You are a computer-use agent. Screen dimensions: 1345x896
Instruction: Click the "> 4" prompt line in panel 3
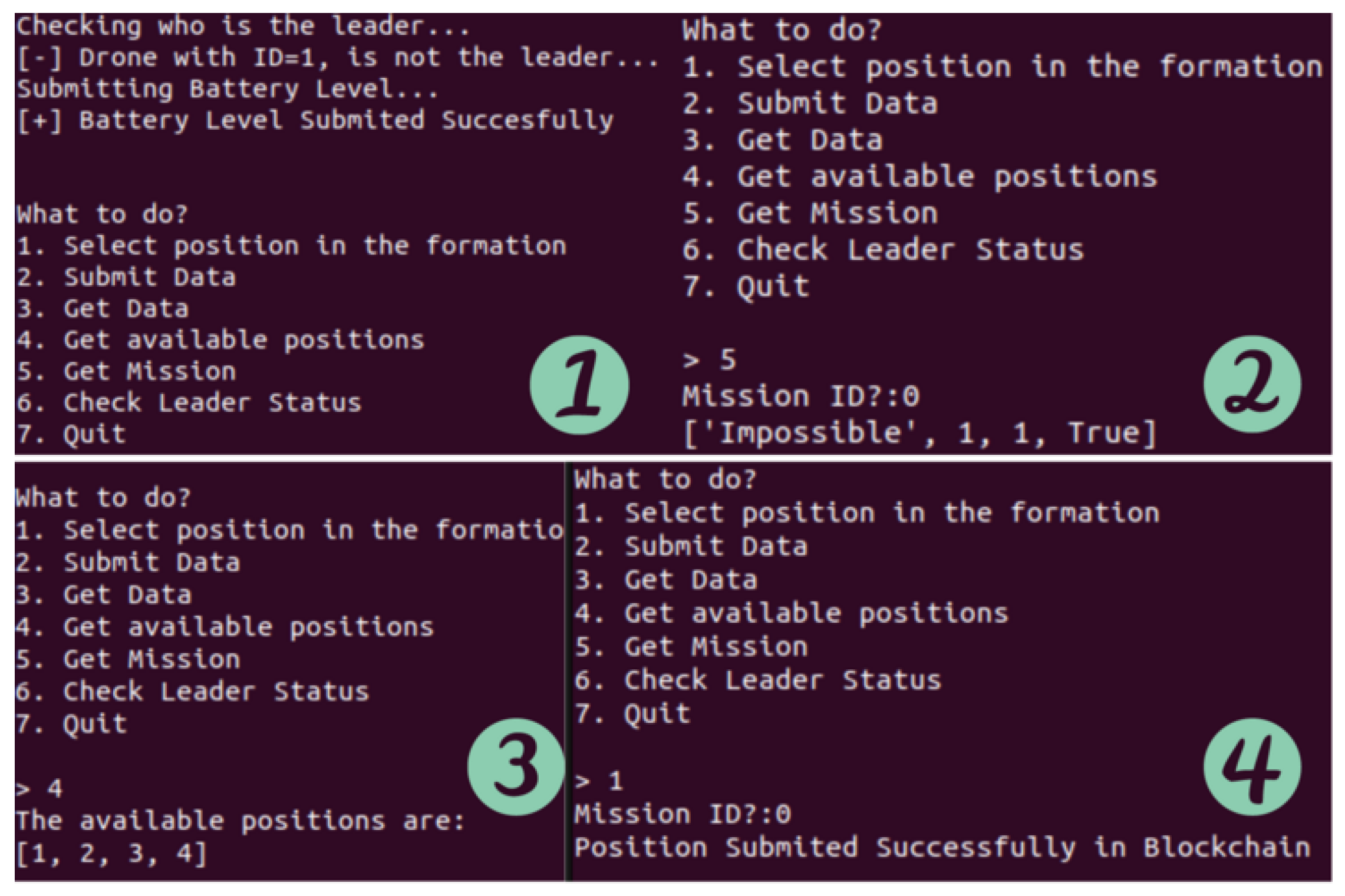click(39, 788)
